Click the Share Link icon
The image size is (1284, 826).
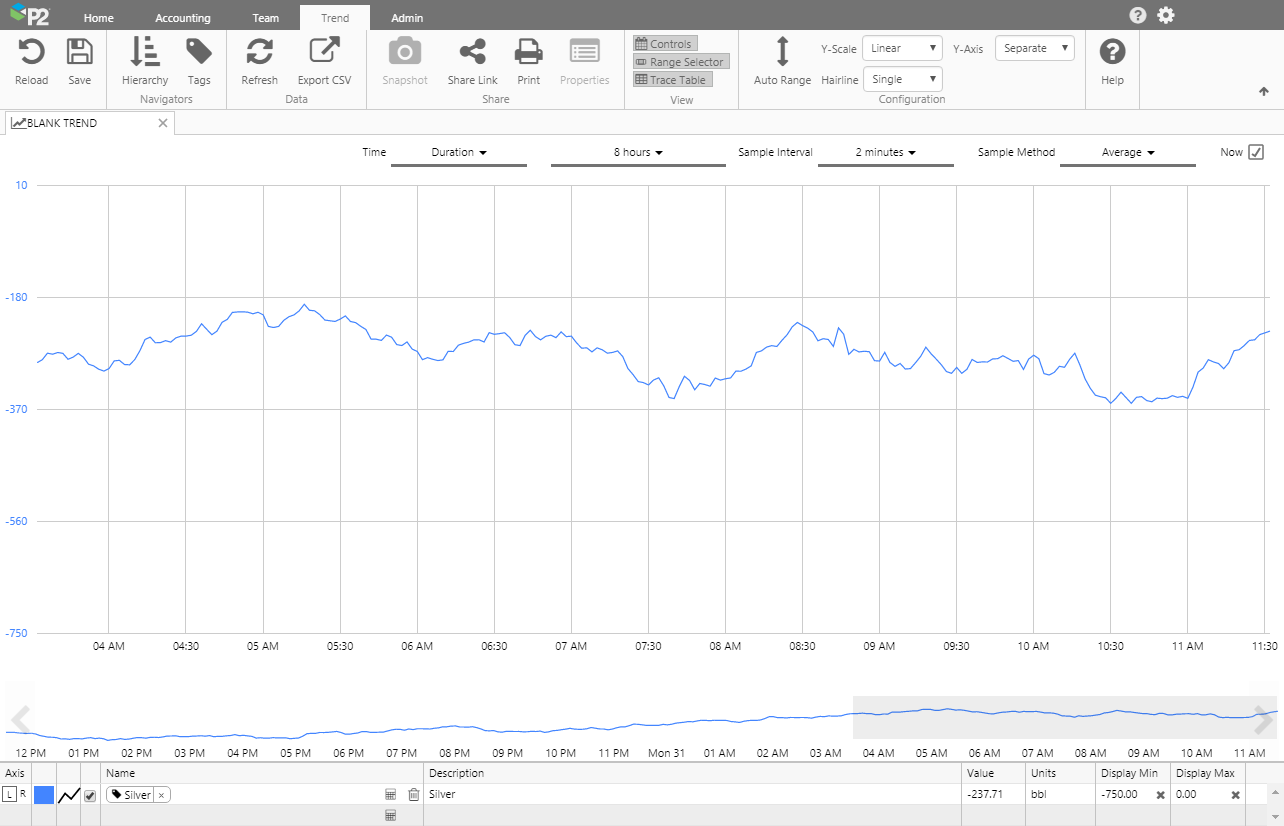coord(472,52)
